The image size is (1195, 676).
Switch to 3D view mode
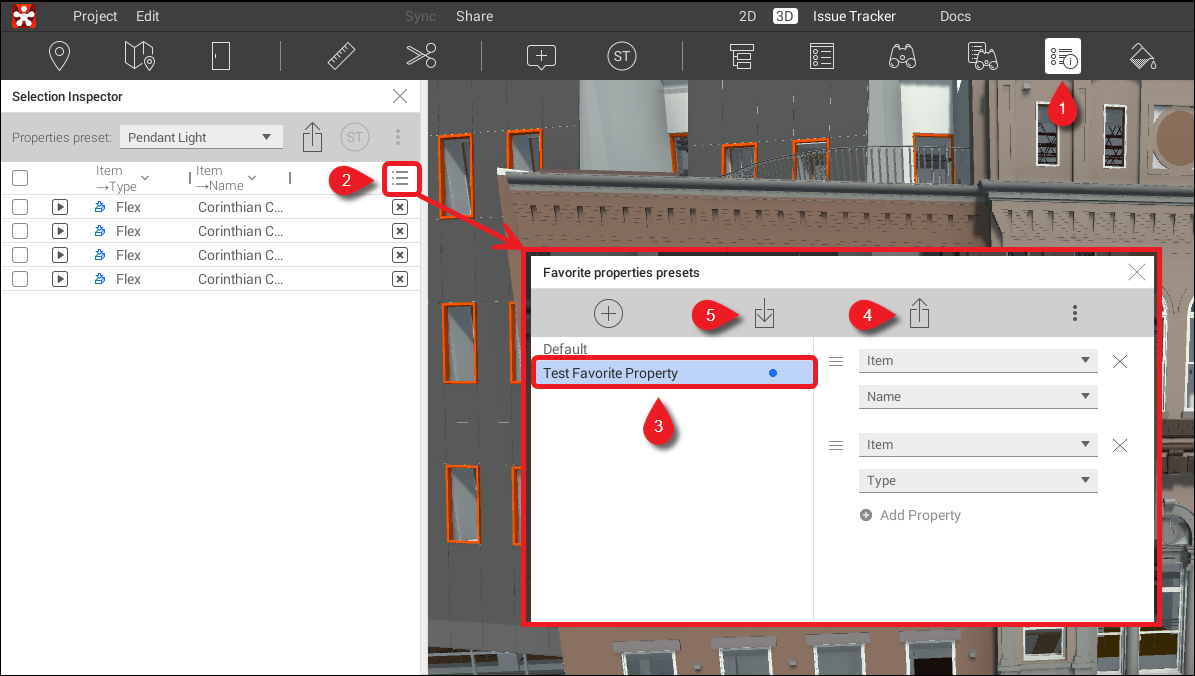[x=785, y=16]
